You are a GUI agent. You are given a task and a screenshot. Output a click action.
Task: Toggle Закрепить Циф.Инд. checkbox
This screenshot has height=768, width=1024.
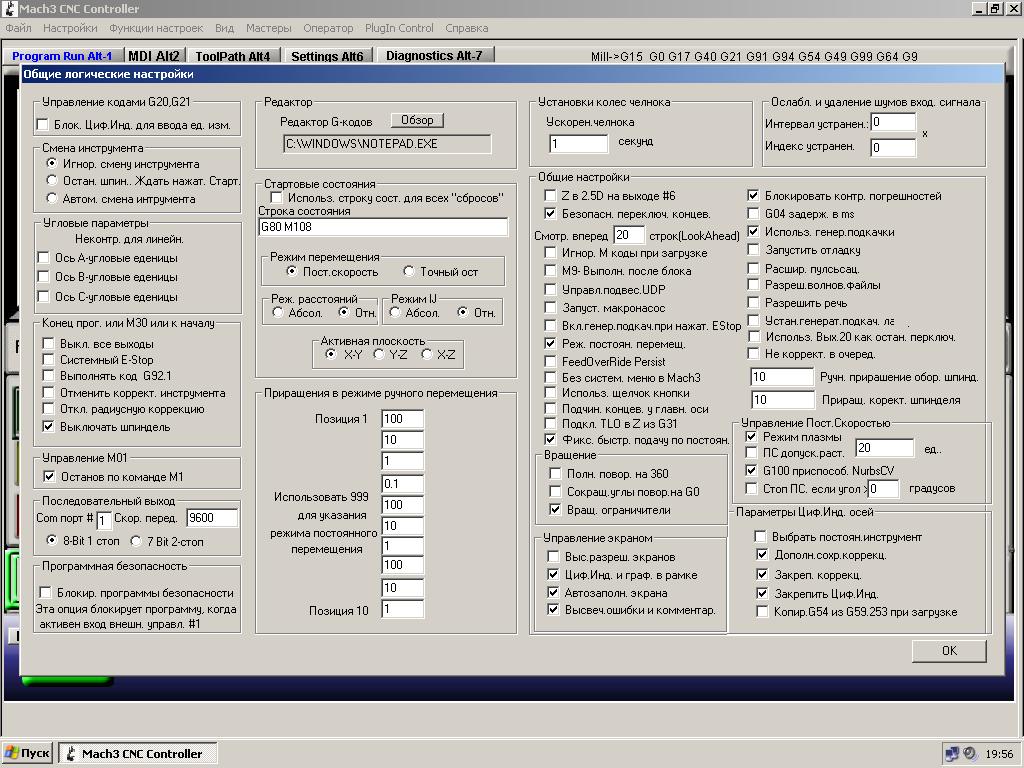click(762, 593)
